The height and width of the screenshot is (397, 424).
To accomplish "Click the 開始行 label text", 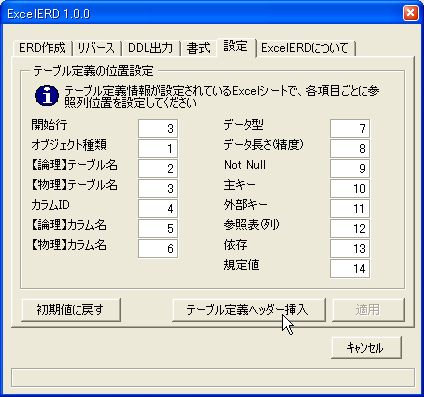I will pyautogui.click(x=49, y=125).
